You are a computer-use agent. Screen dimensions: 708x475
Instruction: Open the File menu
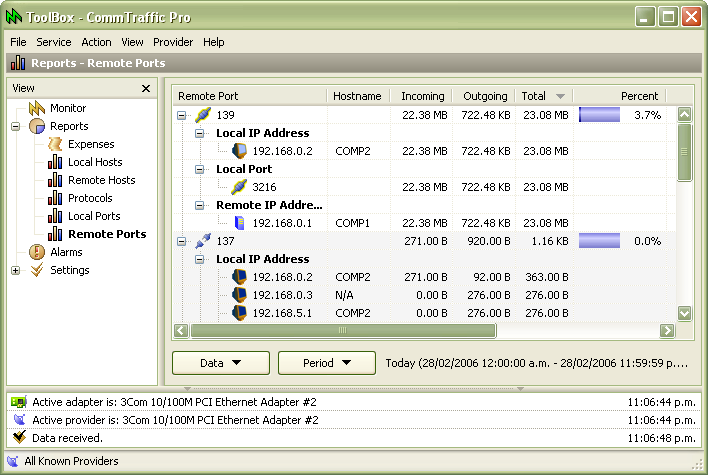point(18,42)
